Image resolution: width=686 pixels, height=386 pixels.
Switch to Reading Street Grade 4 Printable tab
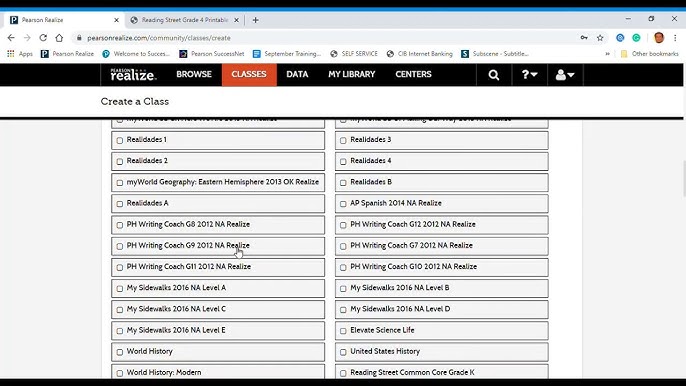coord(185,20)
